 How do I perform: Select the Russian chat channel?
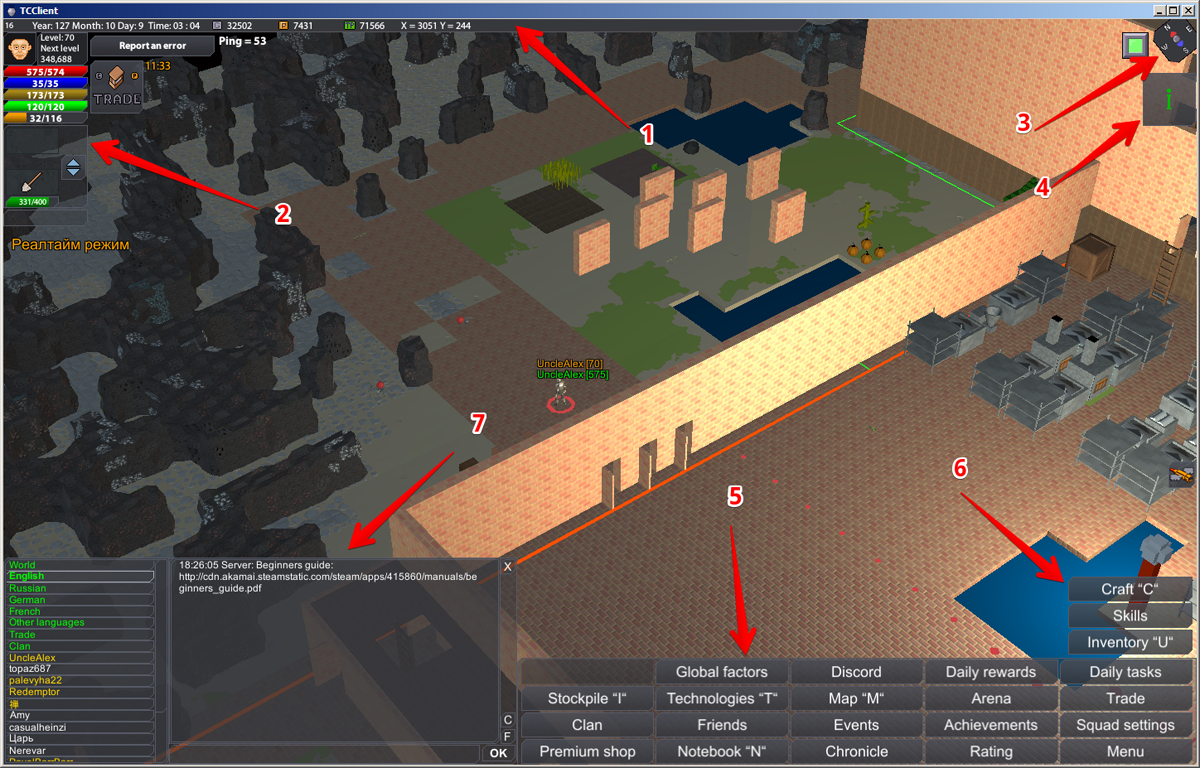[x=80, y=588]
